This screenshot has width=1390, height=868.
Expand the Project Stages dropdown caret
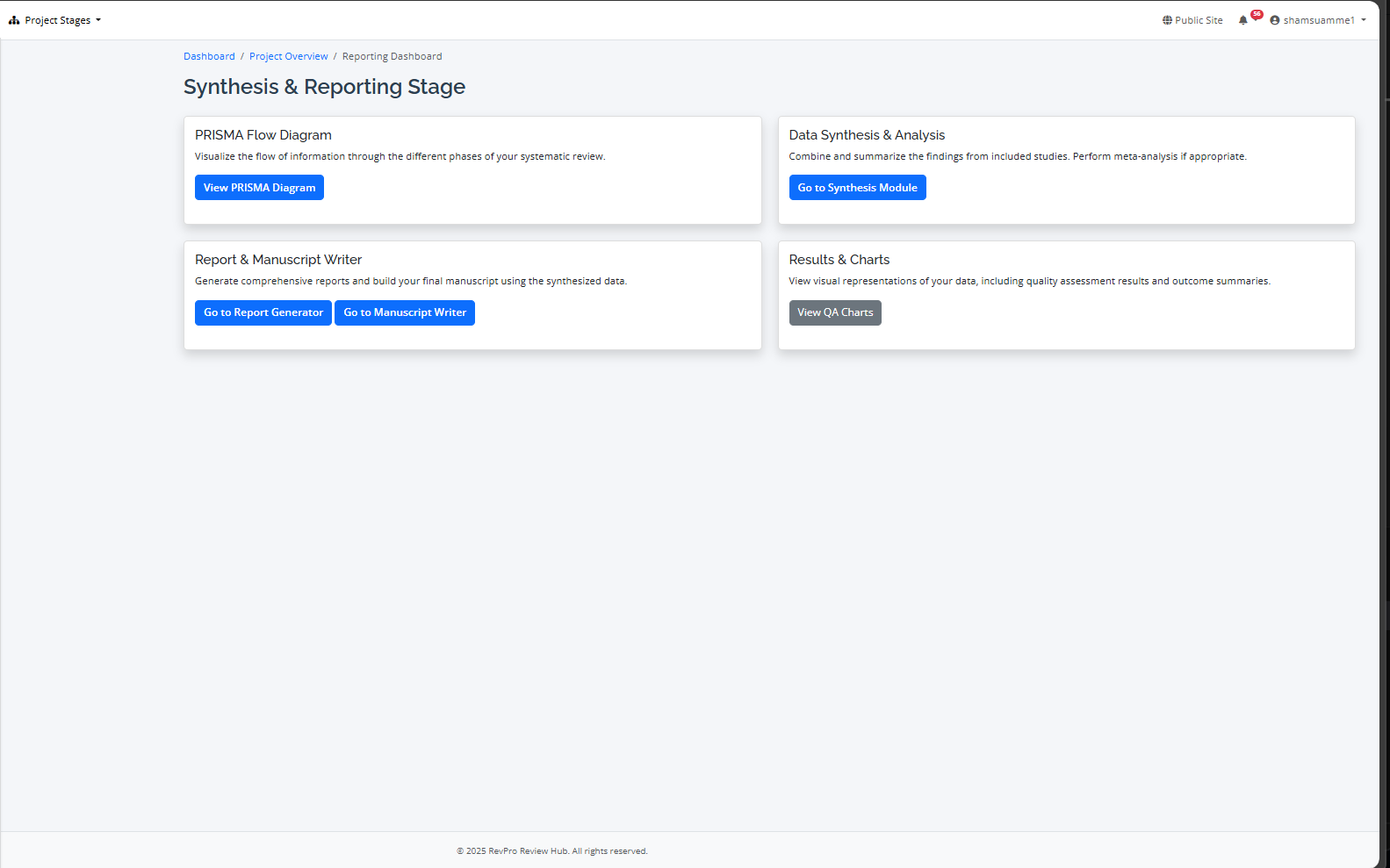(x=98, y=20)
